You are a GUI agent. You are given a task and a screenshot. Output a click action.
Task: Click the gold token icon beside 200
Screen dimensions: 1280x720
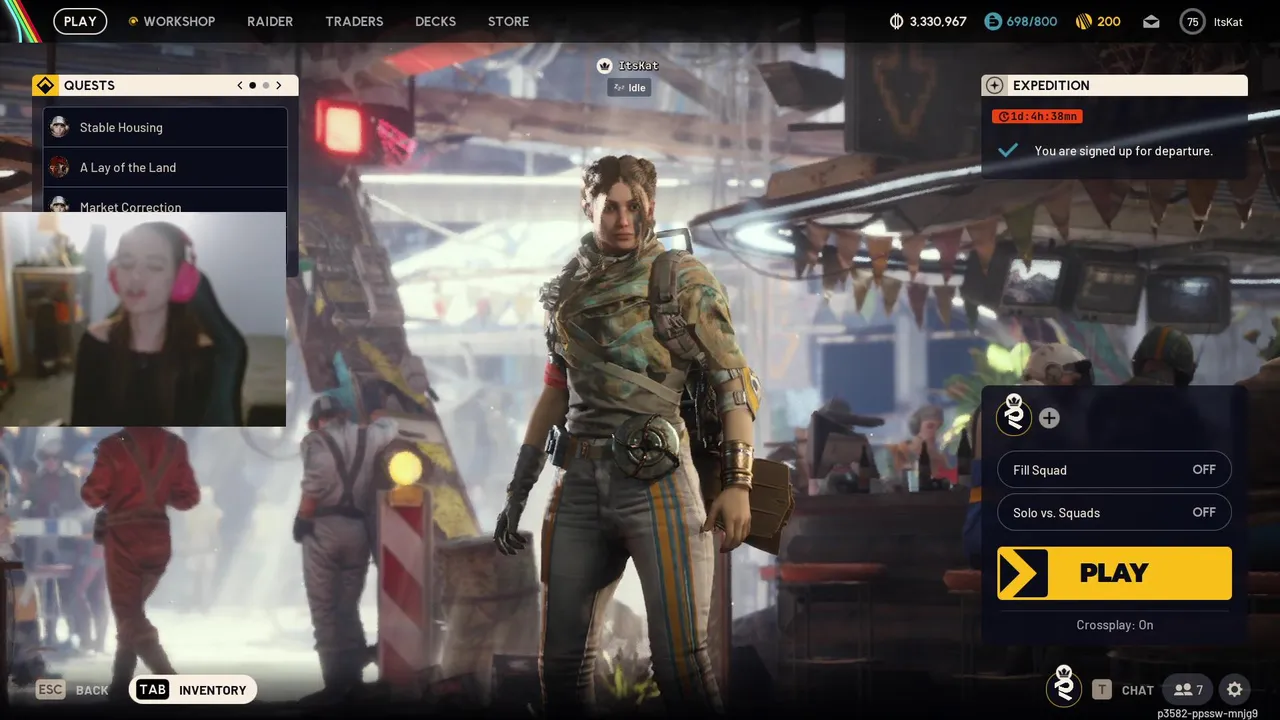click(x=1083, y=21)
